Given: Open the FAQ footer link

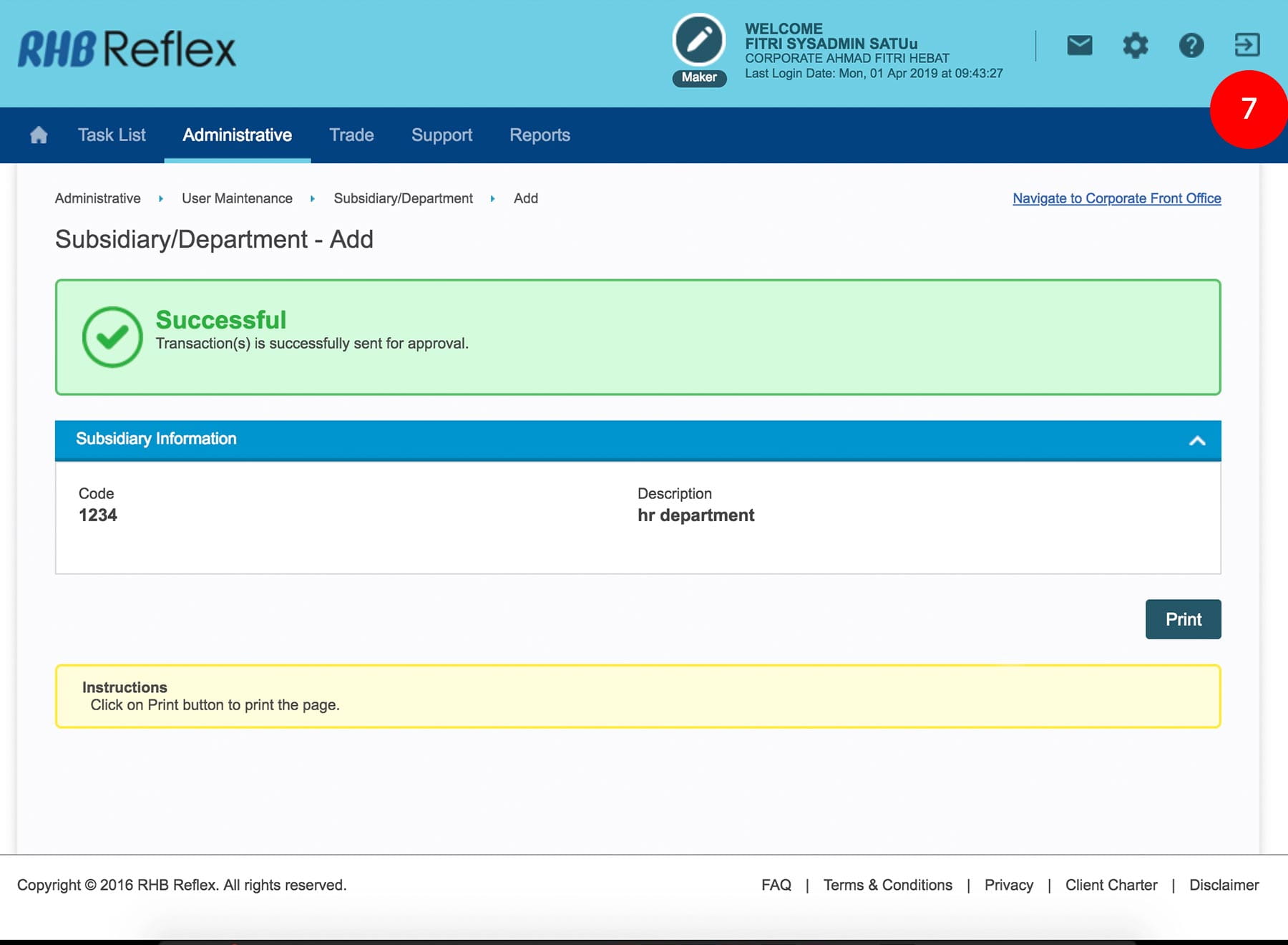Looking at the screenshot, I should point(776,885).
